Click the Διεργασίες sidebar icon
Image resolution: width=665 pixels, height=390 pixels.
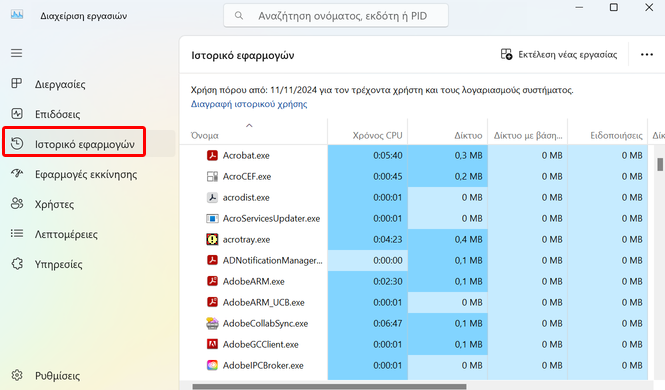coord(17,84)
